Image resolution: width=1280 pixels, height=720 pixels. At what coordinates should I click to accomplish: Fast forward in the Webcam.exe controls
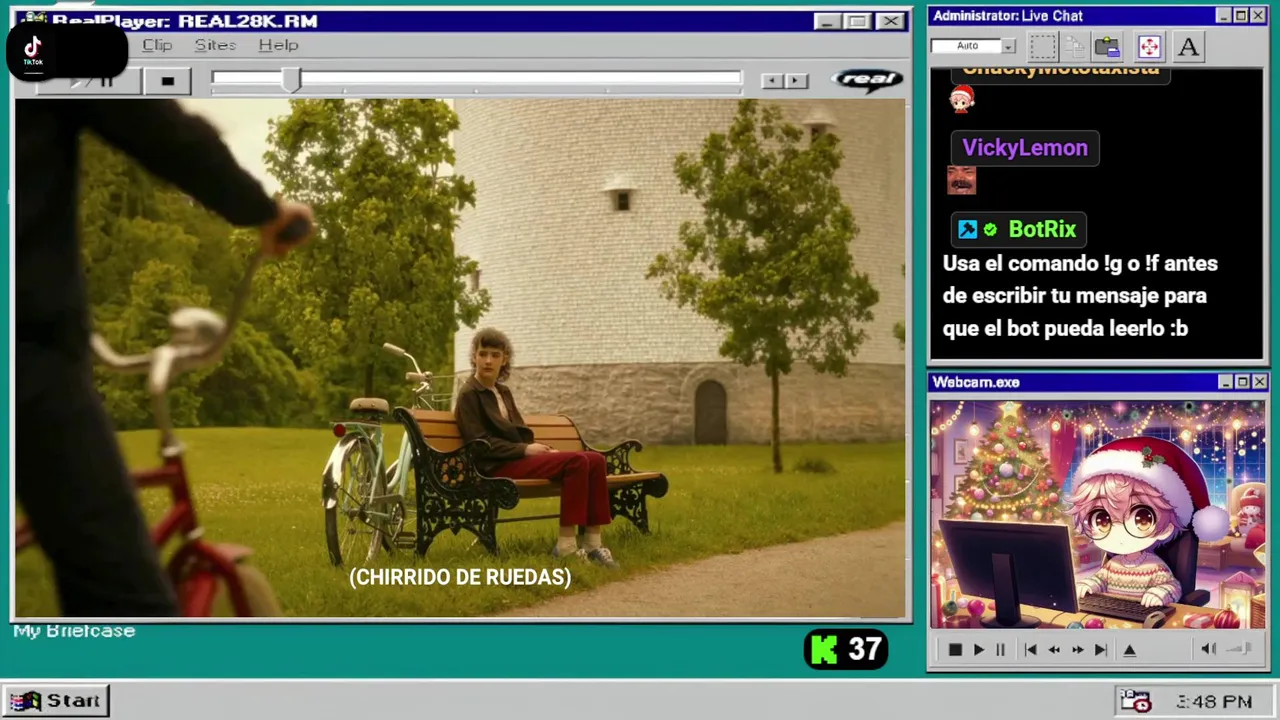(x=1077, y=650)
